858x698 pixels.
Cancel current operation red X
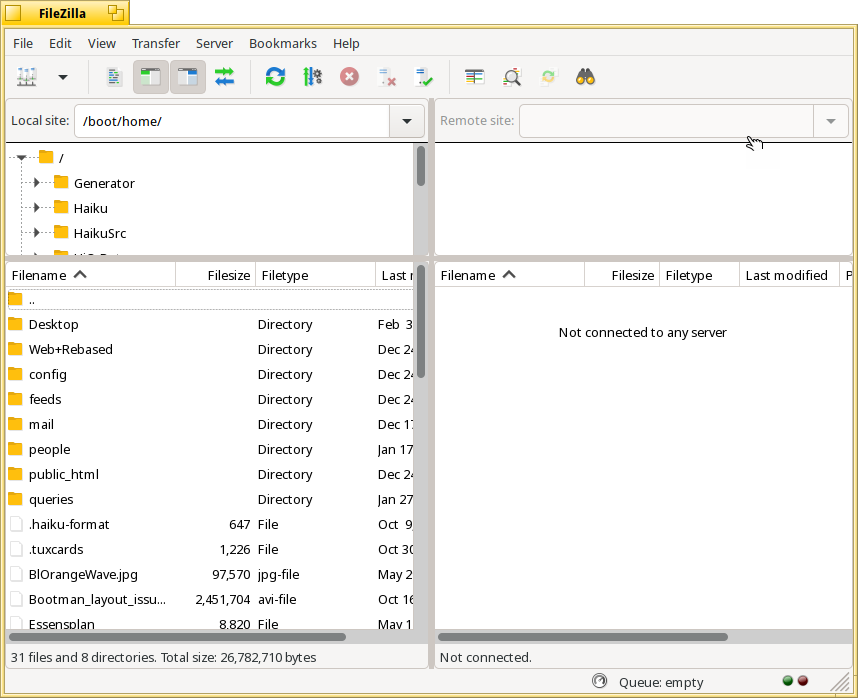349,77
